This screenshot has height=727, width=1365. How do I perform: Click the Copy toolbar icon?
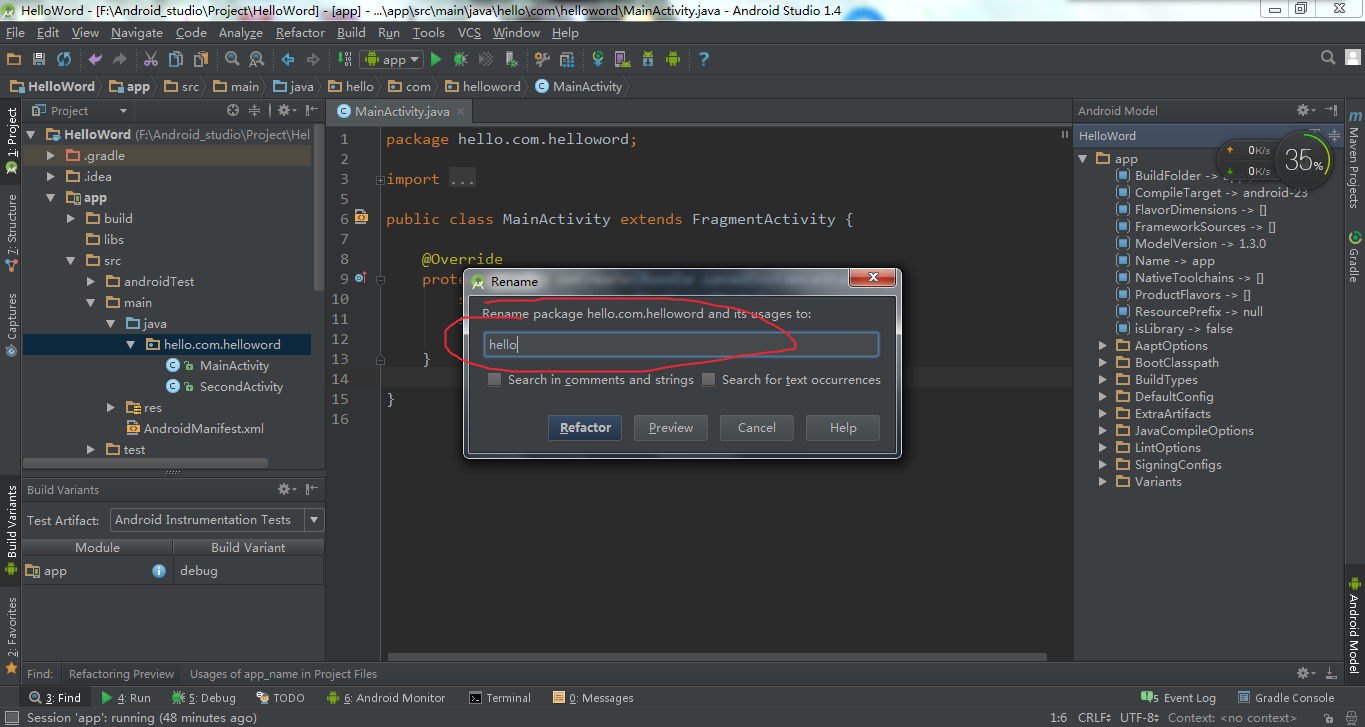click(175, 60)
